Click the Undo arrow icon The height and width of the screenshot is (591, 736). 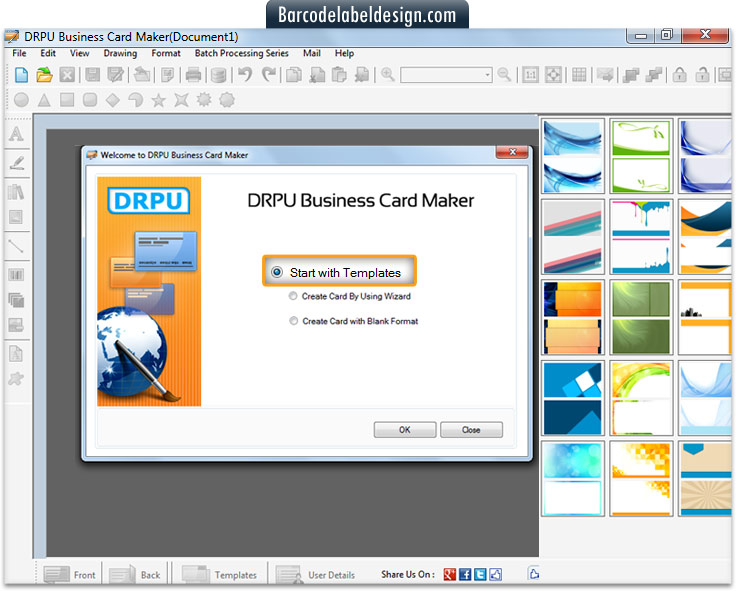coord(245,74)
